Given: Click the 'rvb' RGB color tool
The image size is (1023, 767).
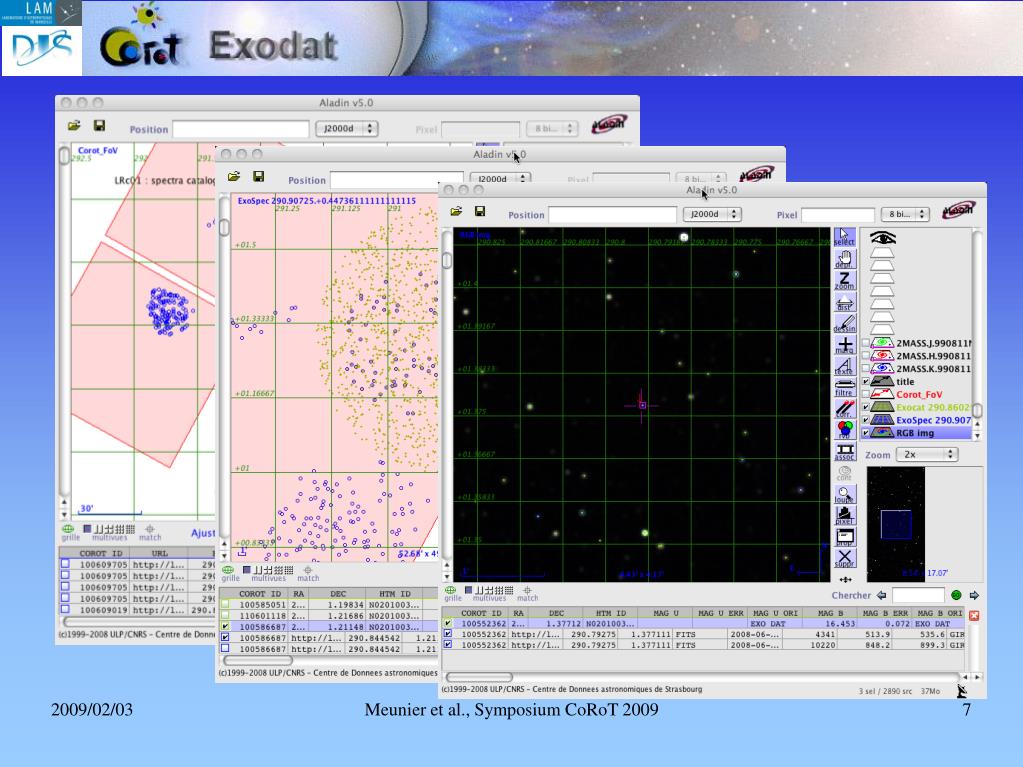Looking at the screenshot, I should [845, 430].
